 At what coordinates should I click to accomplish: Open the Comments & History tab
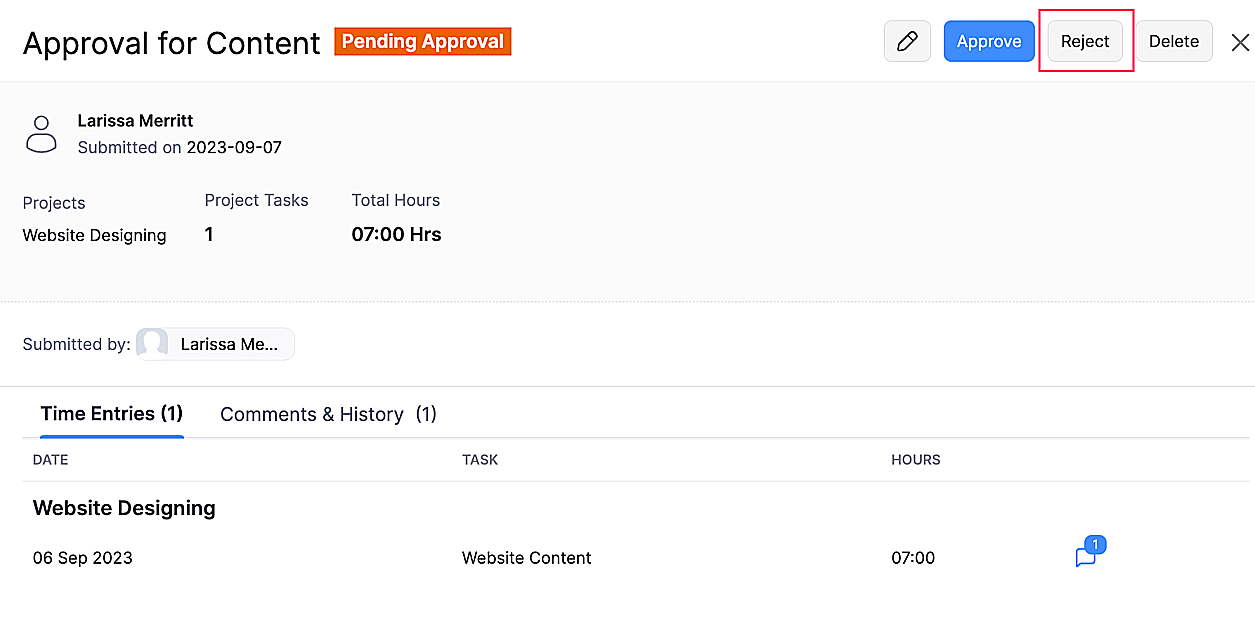coord(328,414)
